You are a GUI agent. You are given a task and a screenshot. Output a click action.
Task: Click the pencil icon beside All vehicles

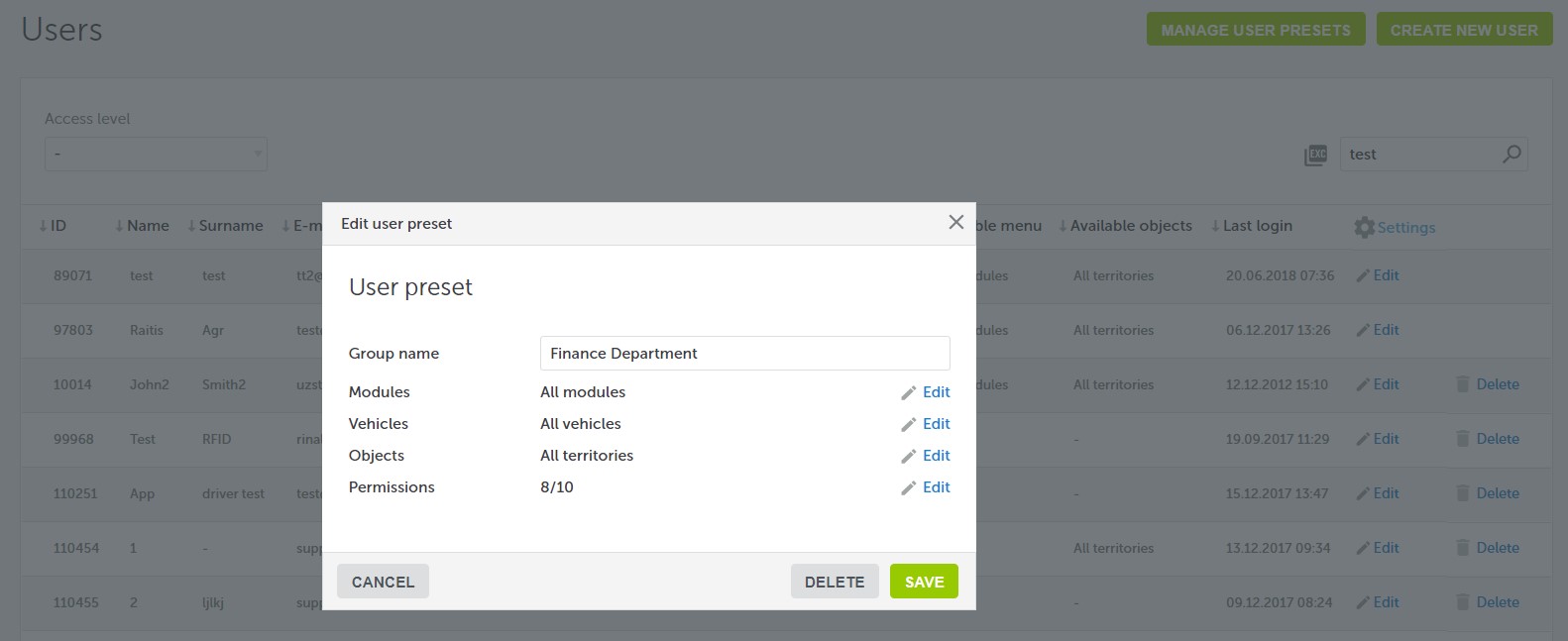[x=908, y=425]
